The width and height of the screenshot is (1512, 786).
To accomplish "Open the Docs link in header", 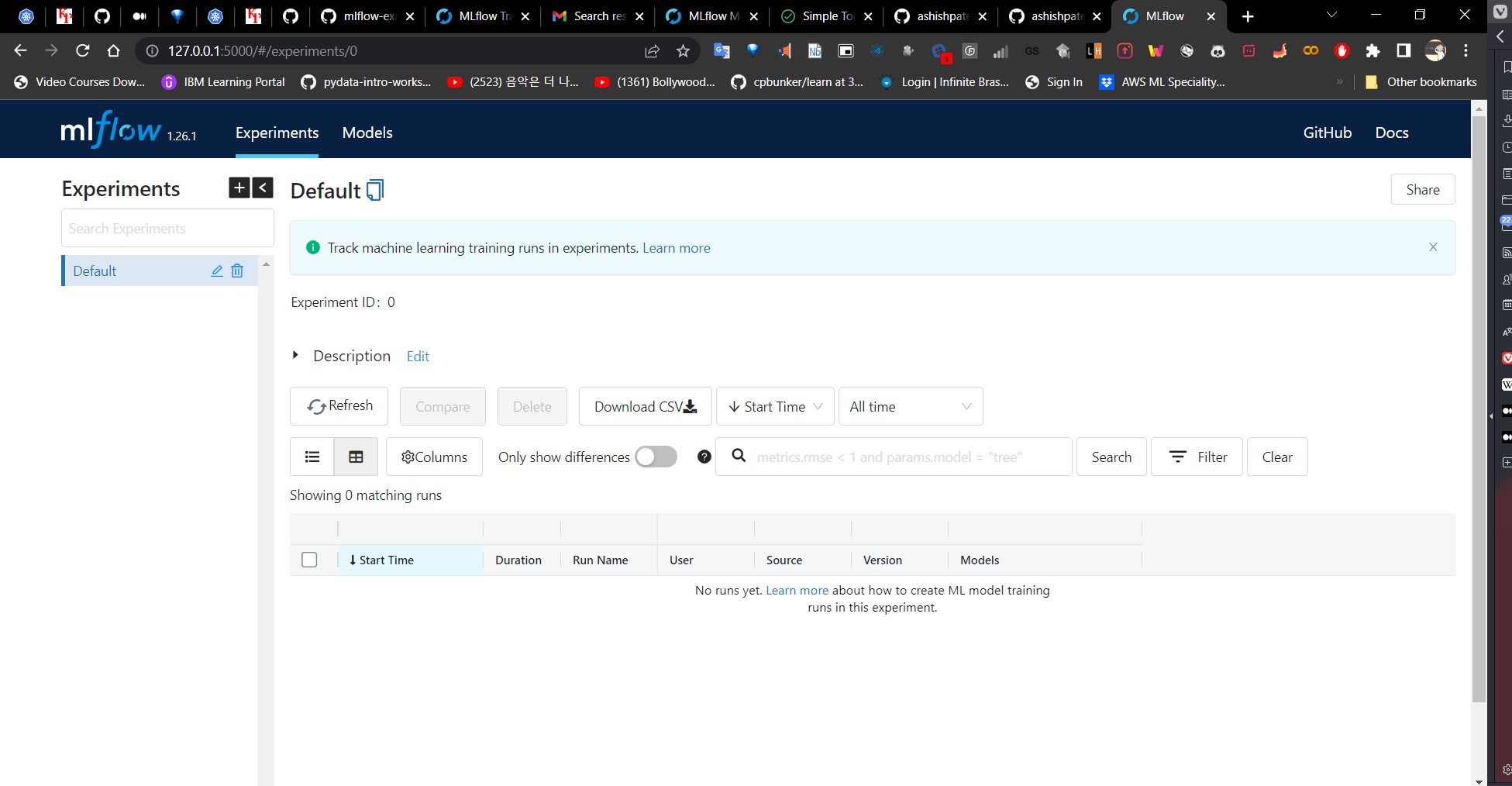I will point(1391,133).
